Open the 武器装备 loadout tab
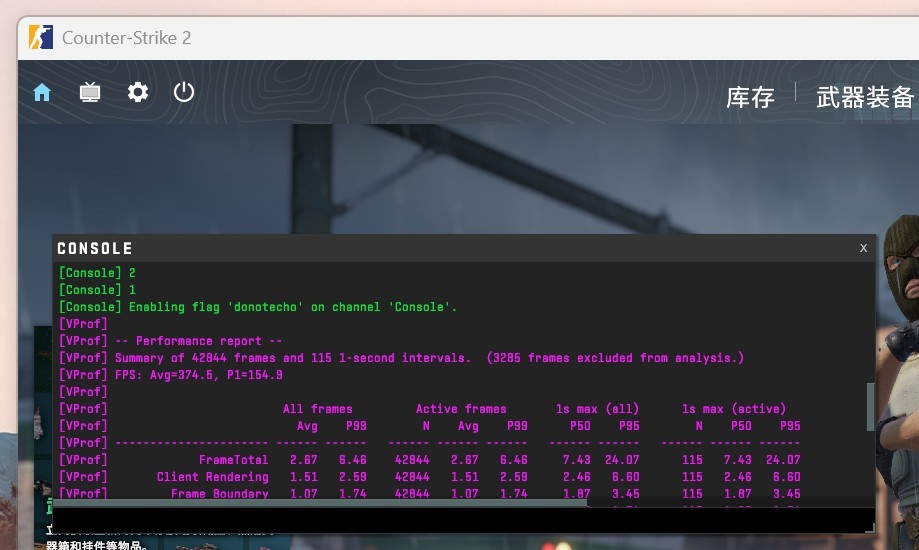The width and height of the screenshot is (919, 550). pyautogui.click(x=864, y=97)
